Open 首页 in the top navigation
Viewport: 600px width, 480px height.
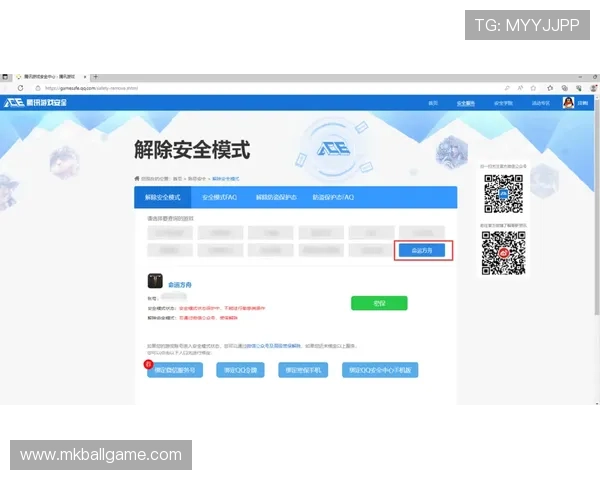pyautogui.click(x=433, y=103)
